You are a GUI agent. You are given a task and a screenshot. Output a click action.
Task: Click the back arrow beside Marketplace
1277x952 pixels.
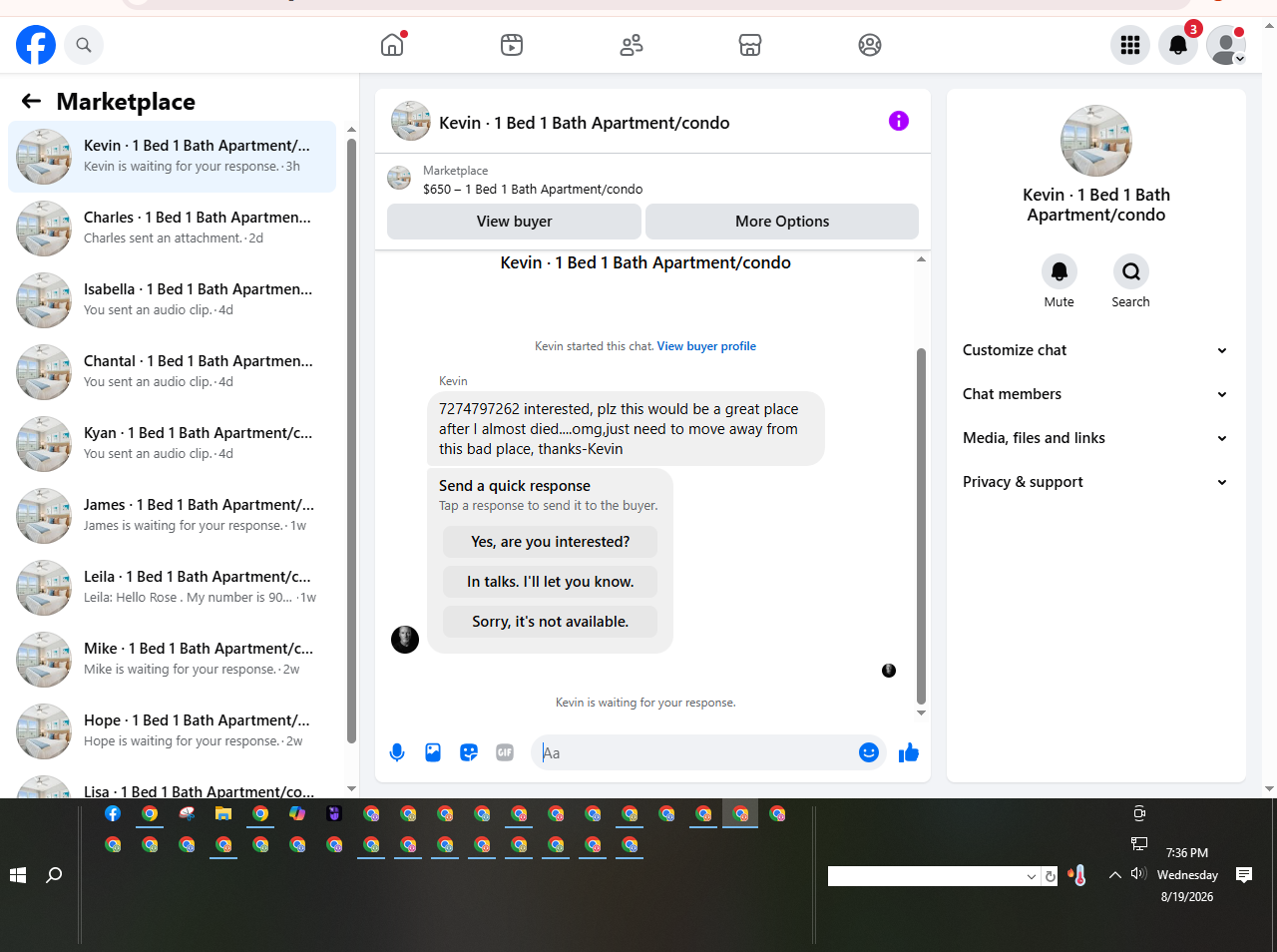coord(31,101)
